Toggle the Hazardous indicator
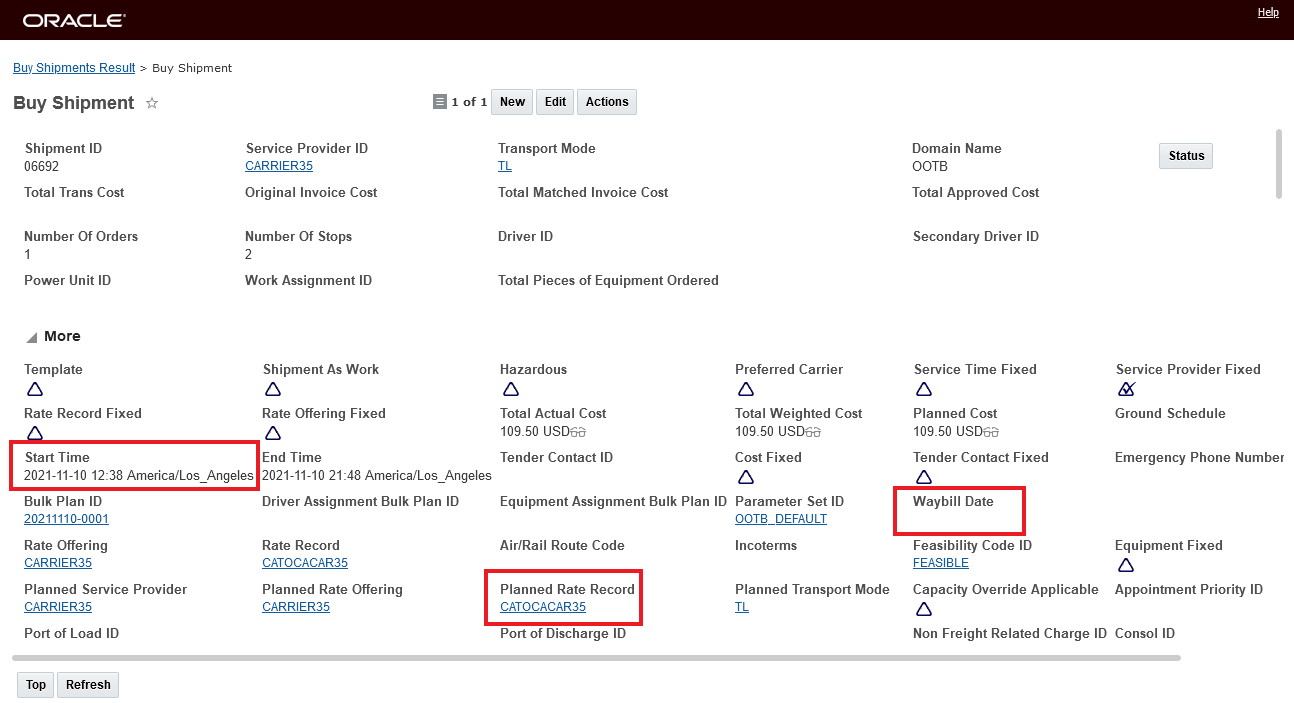 [x=510, y=389]
